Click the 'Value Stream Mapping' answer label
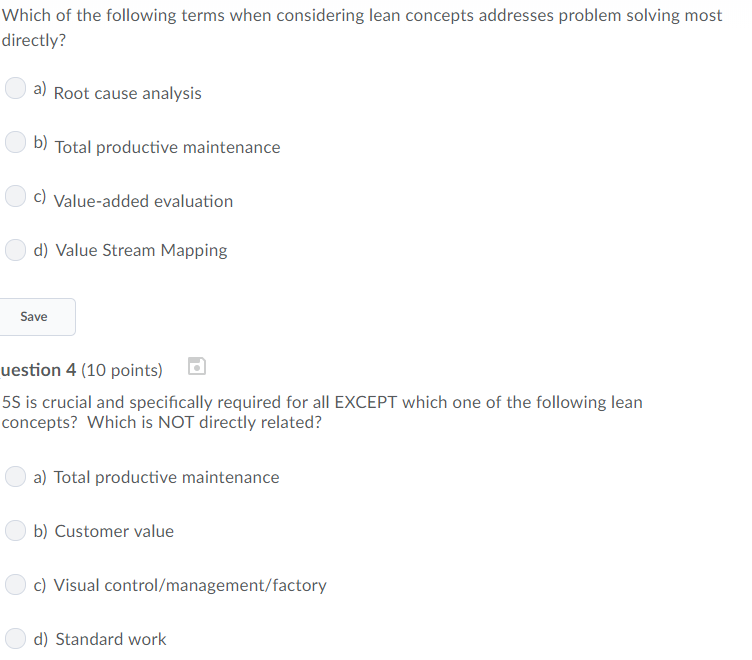This screenshot has width=752, height=660. (141, 250)
